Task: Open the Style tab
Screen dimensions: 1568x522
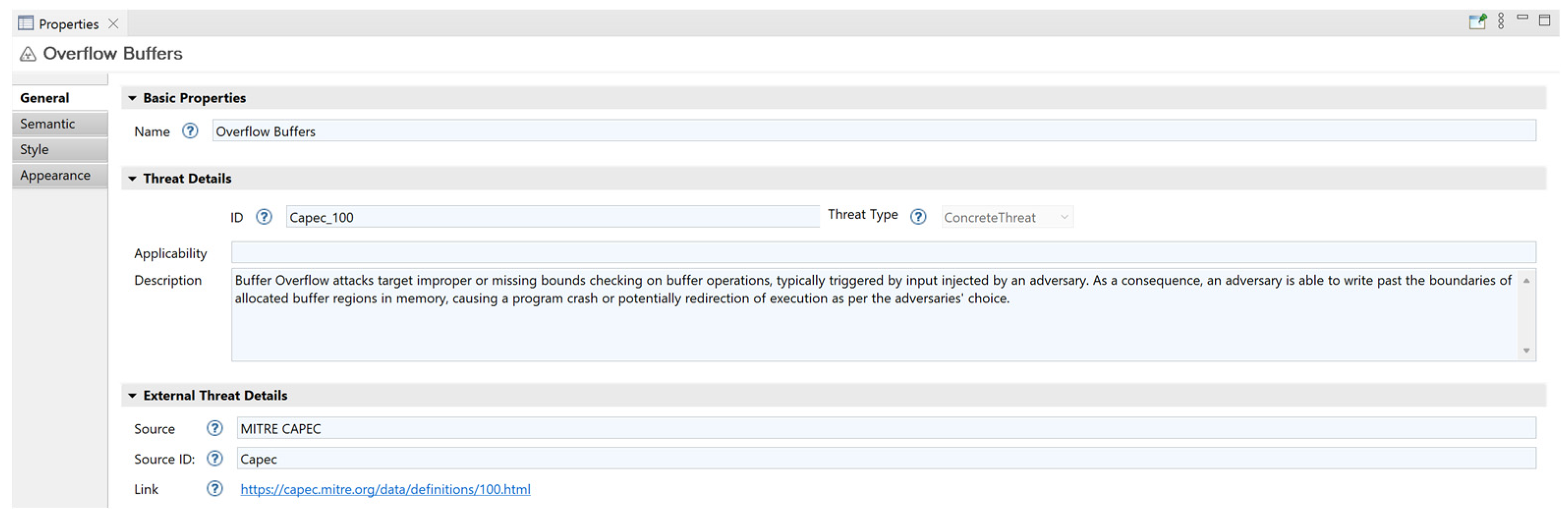Action: click(34, 150)
